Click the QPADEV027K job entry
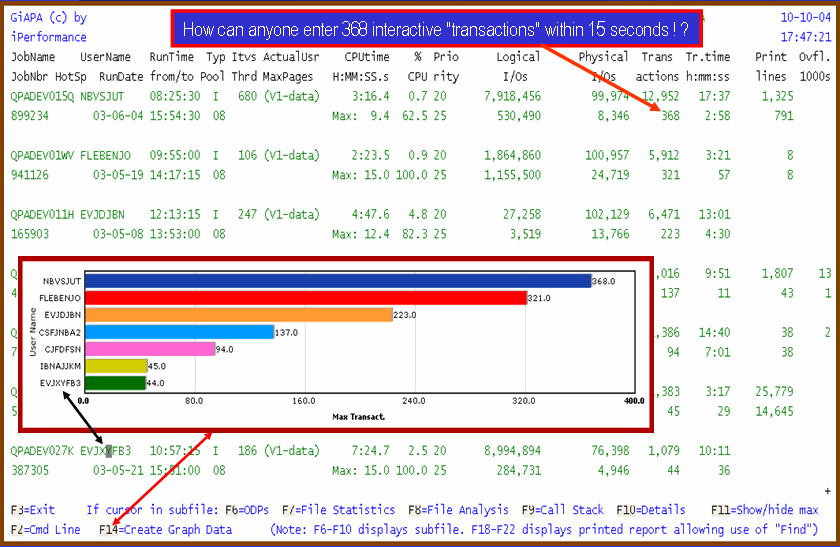Screen dimensions: 840x547 click(x=41, y=450)
